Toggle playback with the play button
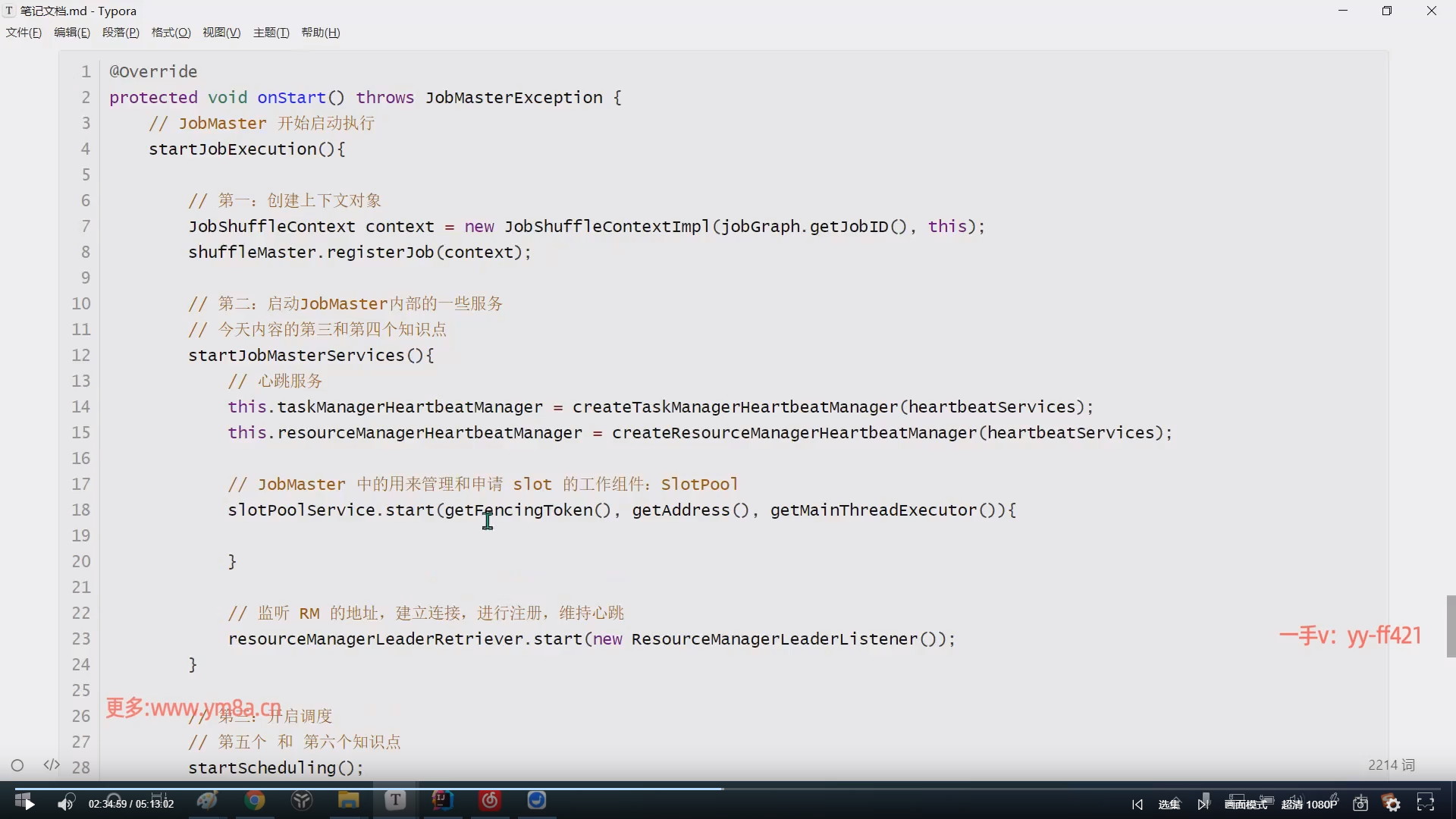The height and width of the screenshot is (819, 1456). (x=25, y=802)
